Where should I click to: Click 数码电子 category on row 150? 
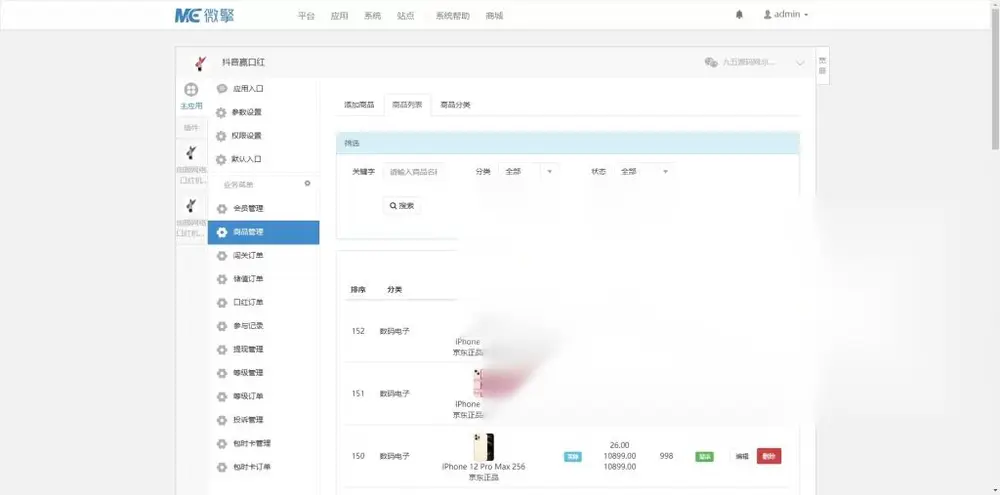click(x=395, y=456)
